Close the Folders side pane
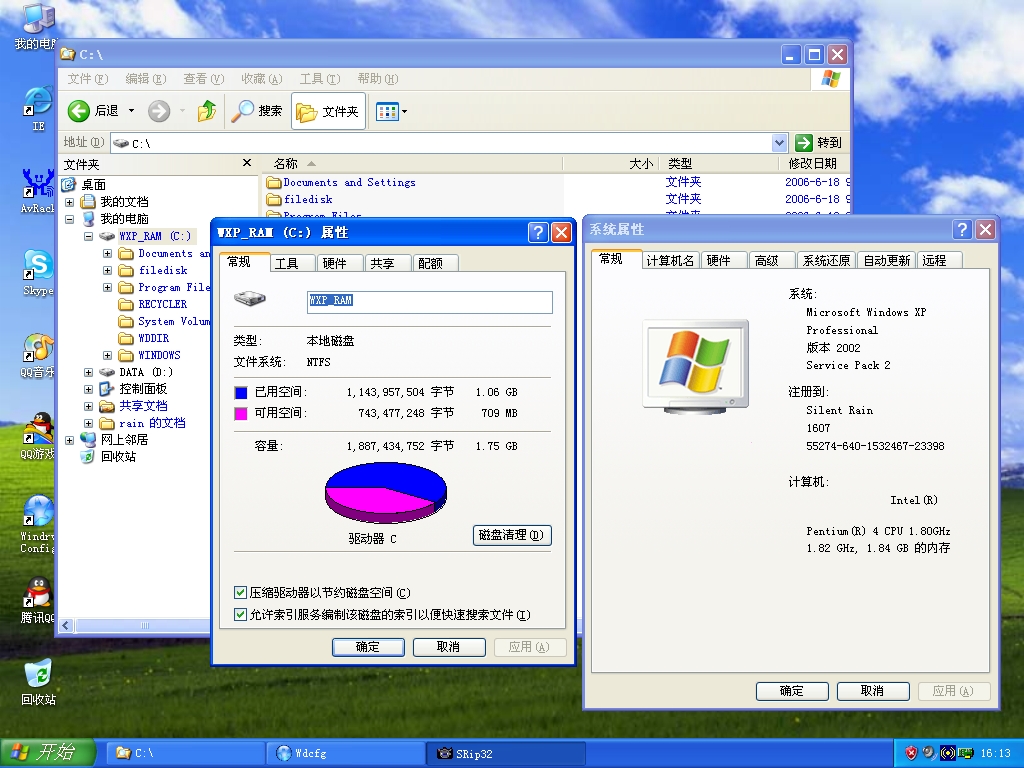This screenshot has width=1024, height=768. pos(247,163)
